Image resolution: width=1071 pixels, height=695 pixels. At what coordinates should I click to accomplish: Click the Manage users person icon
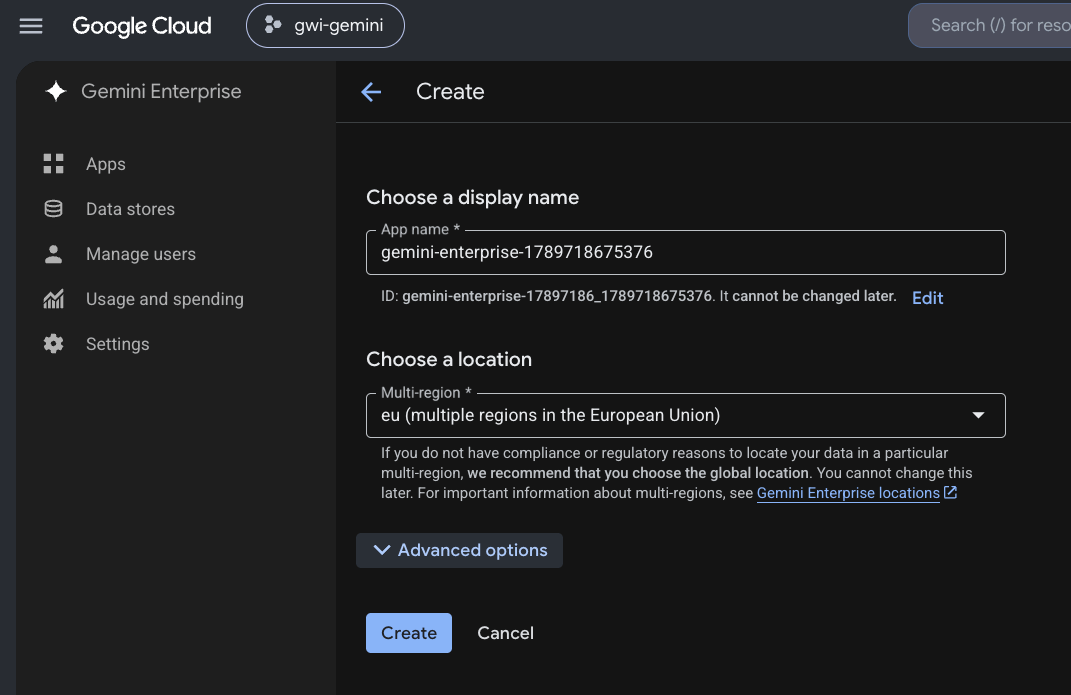point(53,254)
